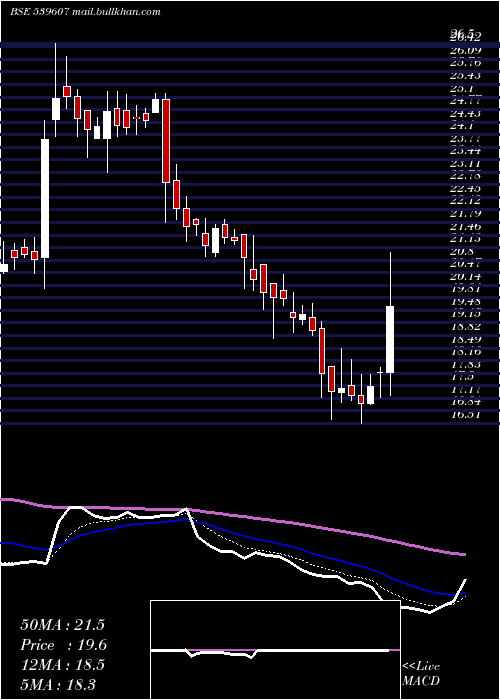Viewport: 500px width, 700px height.
Task: Click the 20.14 price axis label
Action: pyautogui.click(x=465, y=277)
